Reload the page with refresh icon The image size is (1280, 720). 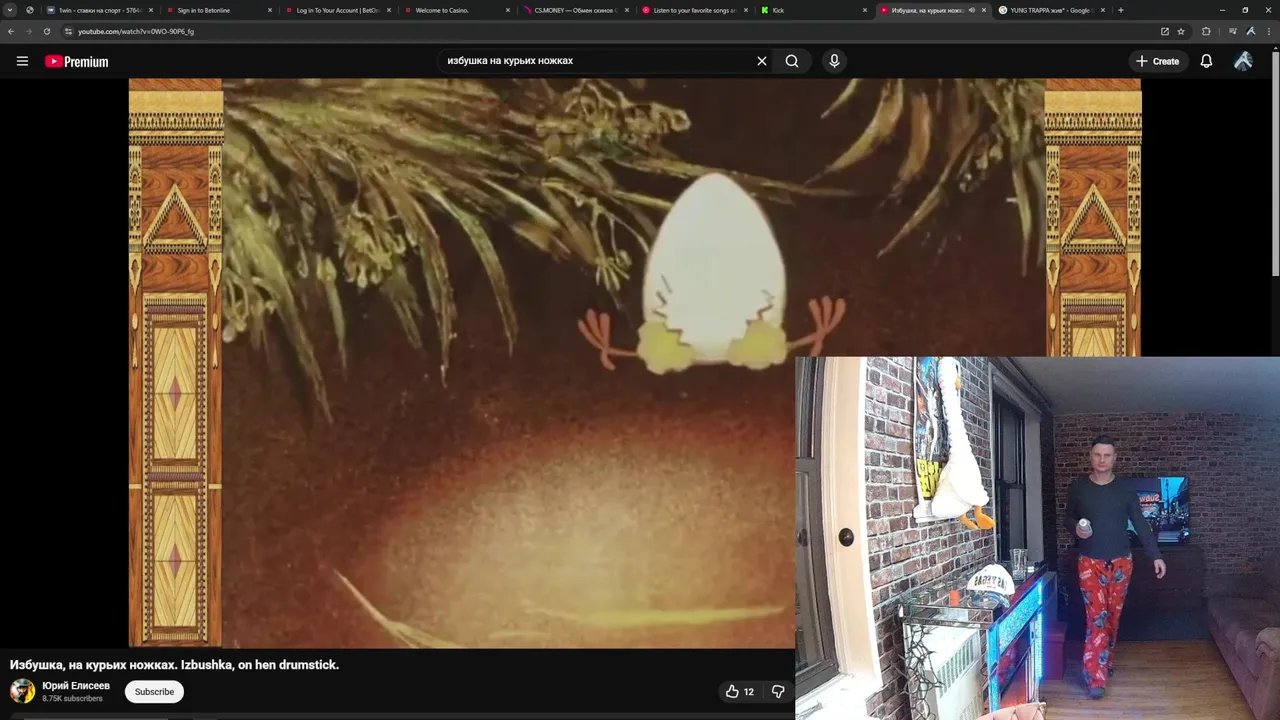coord(47,31)
